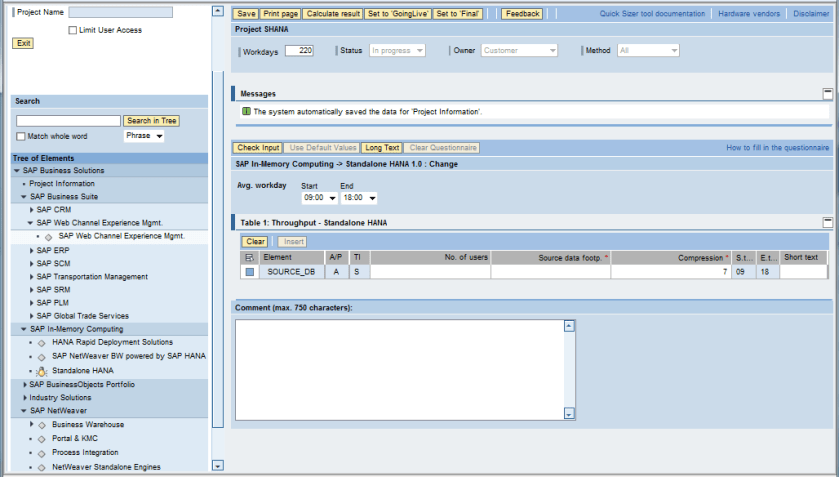This screenshot has height=477, width=839.
Task: Click the Workdays input field
Action: 299,50
